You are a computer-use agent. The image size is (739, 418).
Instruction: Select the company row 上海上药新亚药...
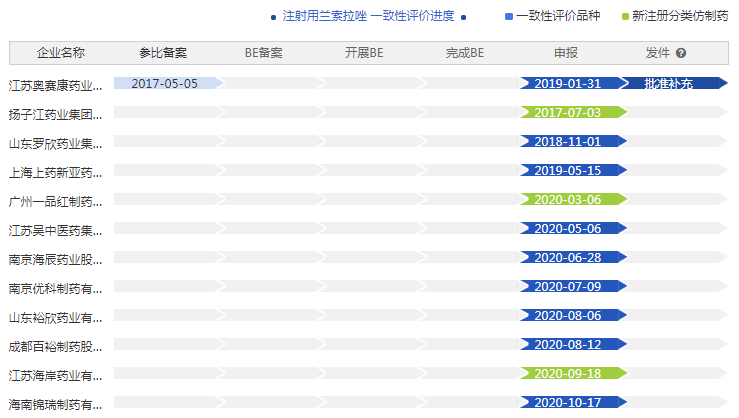55,173
